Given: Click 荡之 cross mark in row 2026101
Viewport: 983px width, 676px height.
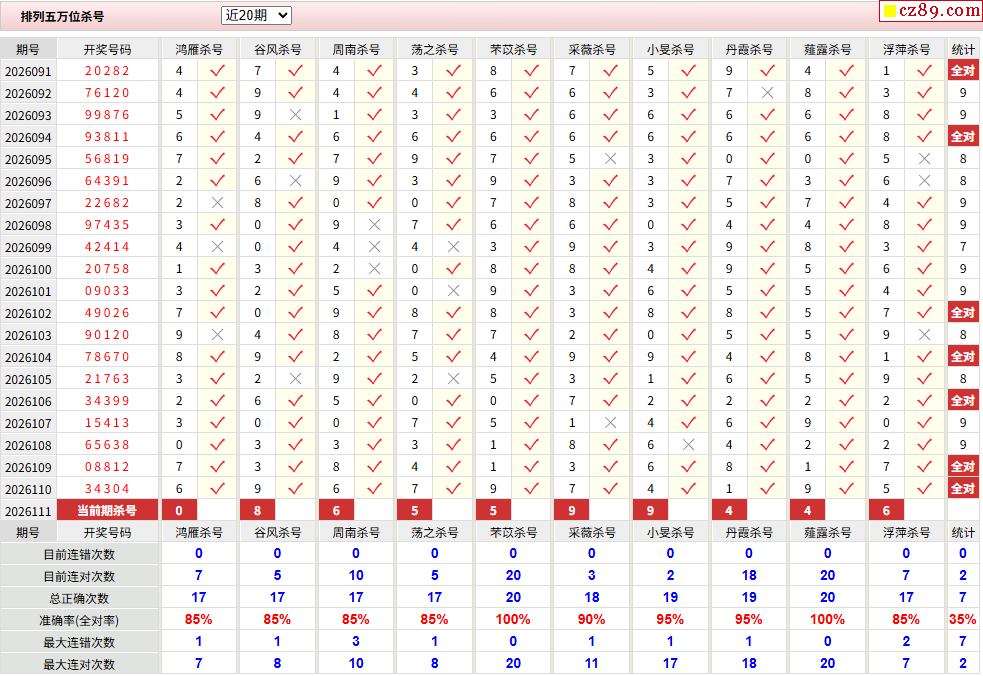Looking at the screenshot, I should (x=453, y=291).
